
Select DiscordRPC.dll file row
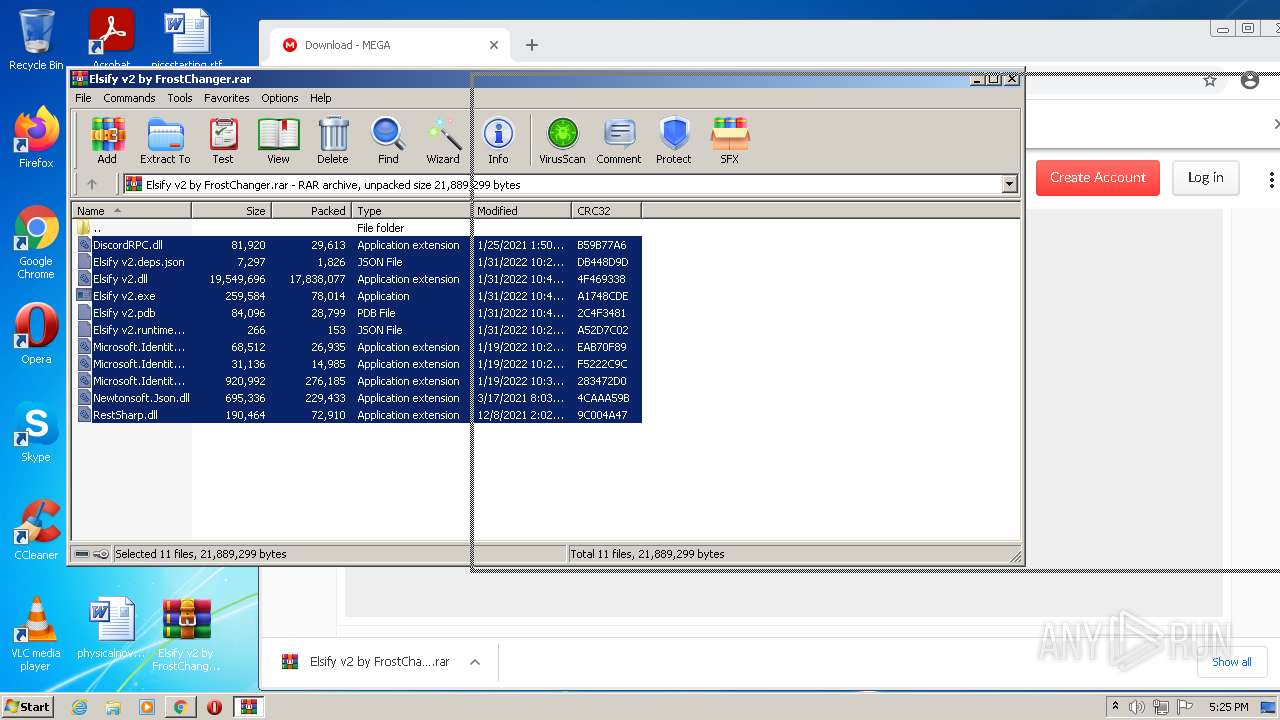[357, 245]
